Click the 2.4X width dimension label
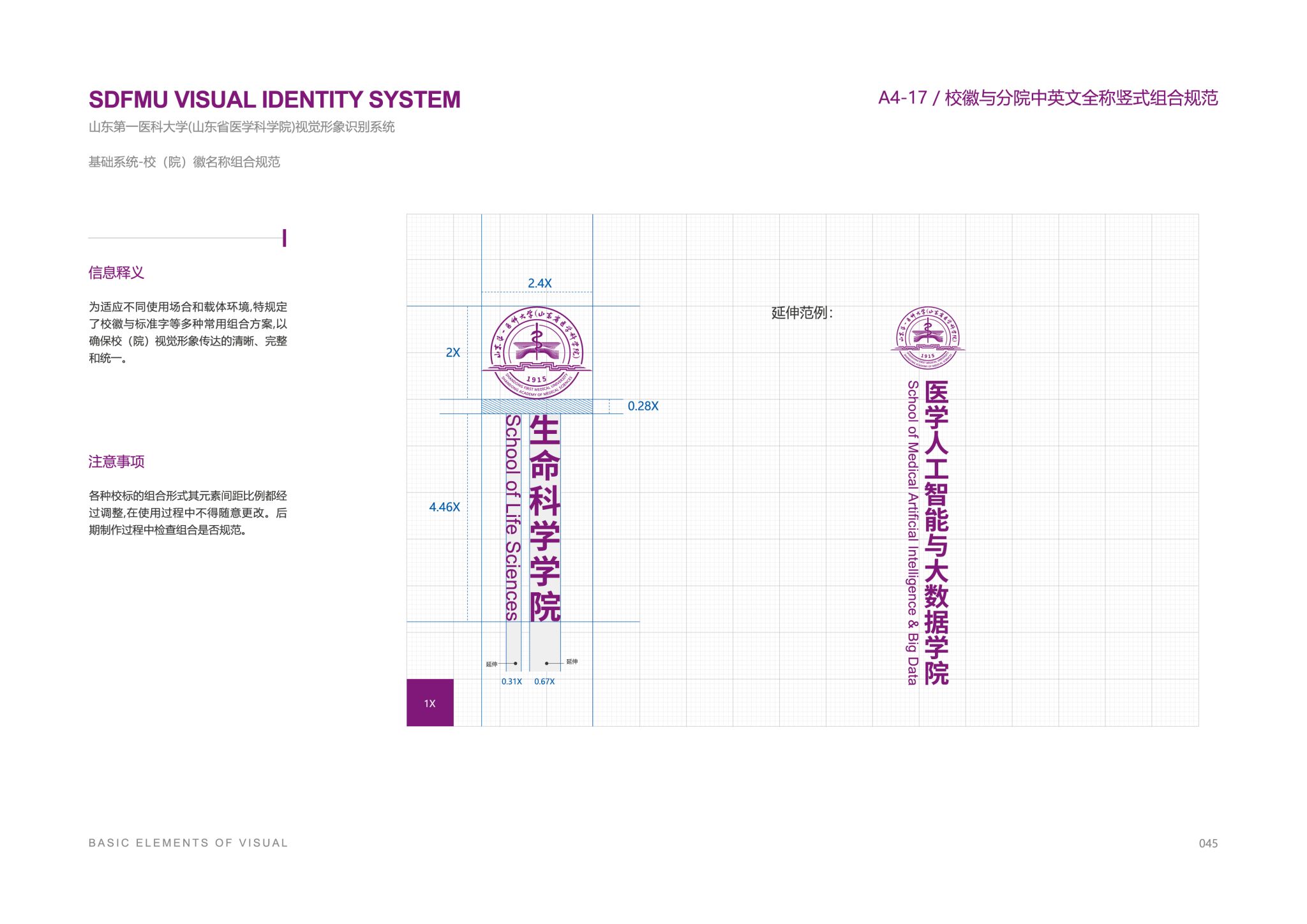 (540, 283)
